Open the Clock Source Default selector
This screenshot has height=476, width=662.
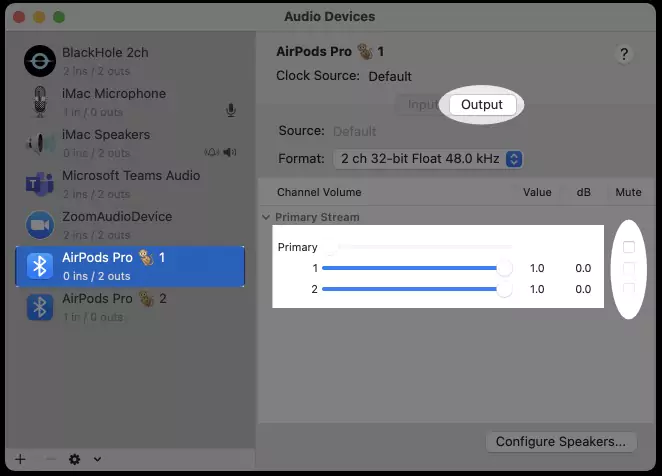pyautogui.click(x=390, y=76)
